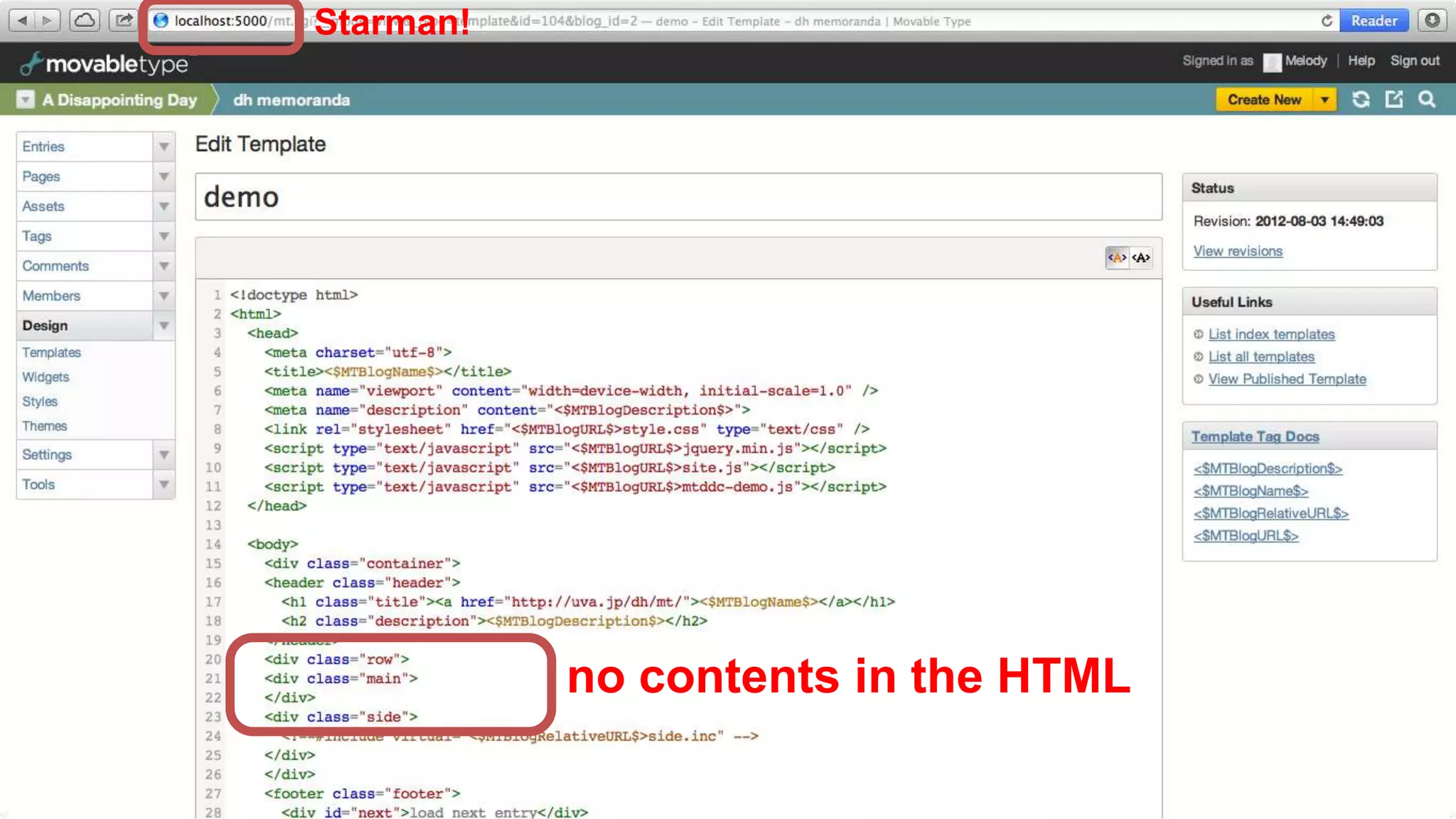
Task: Open the Tools menu
Action: point(85,484)
